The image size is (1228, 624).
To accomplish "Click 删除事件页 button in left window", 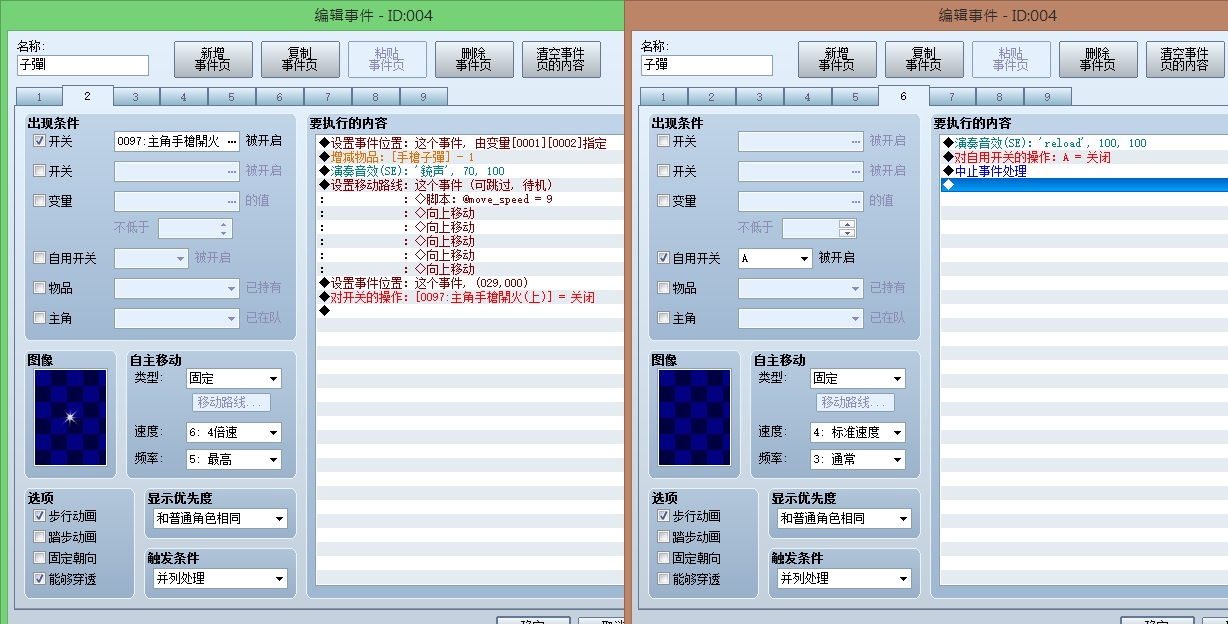I will [474, 59].
